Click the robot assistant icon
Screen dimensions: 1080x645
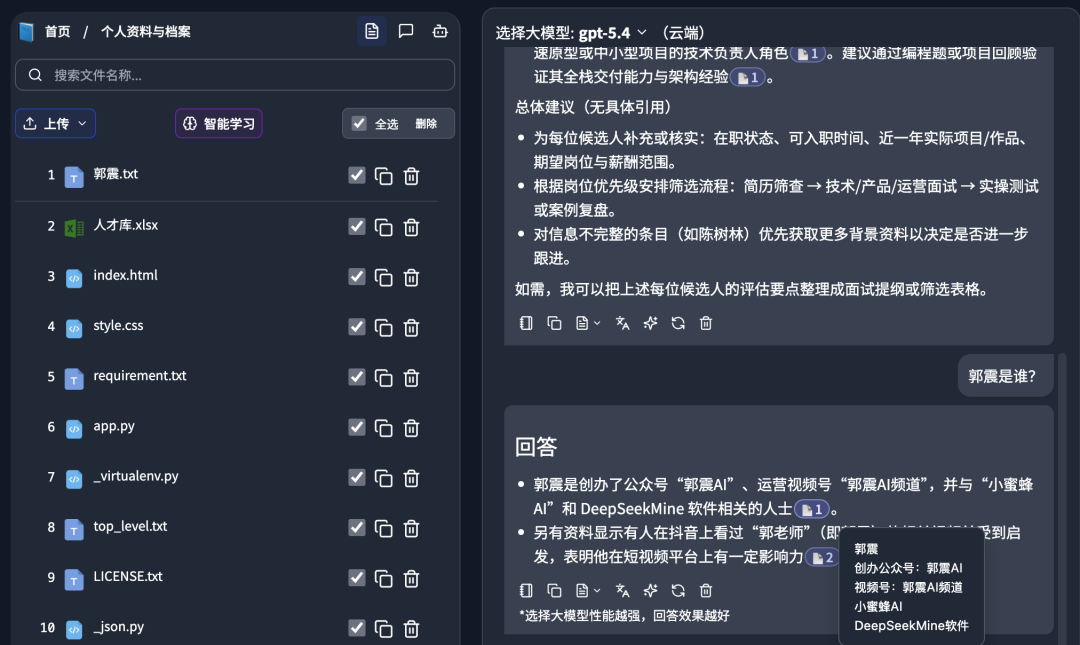(x=440, y=31)
